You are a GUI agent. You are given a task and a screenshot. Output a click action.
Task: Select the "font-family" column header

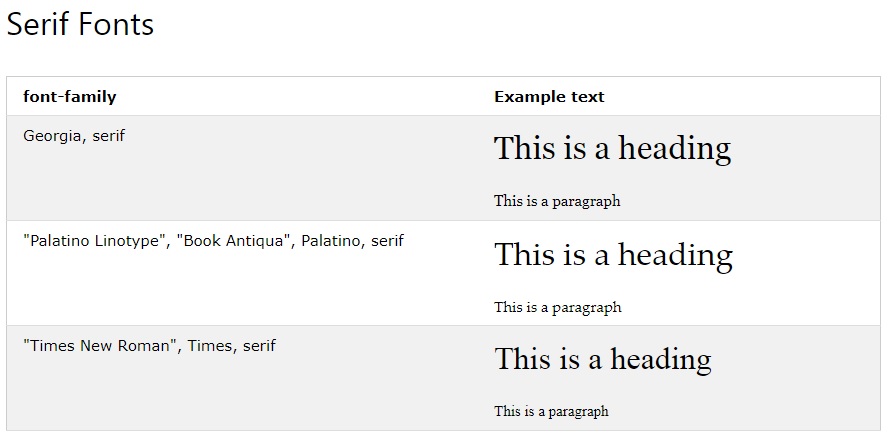coord(70,96)
